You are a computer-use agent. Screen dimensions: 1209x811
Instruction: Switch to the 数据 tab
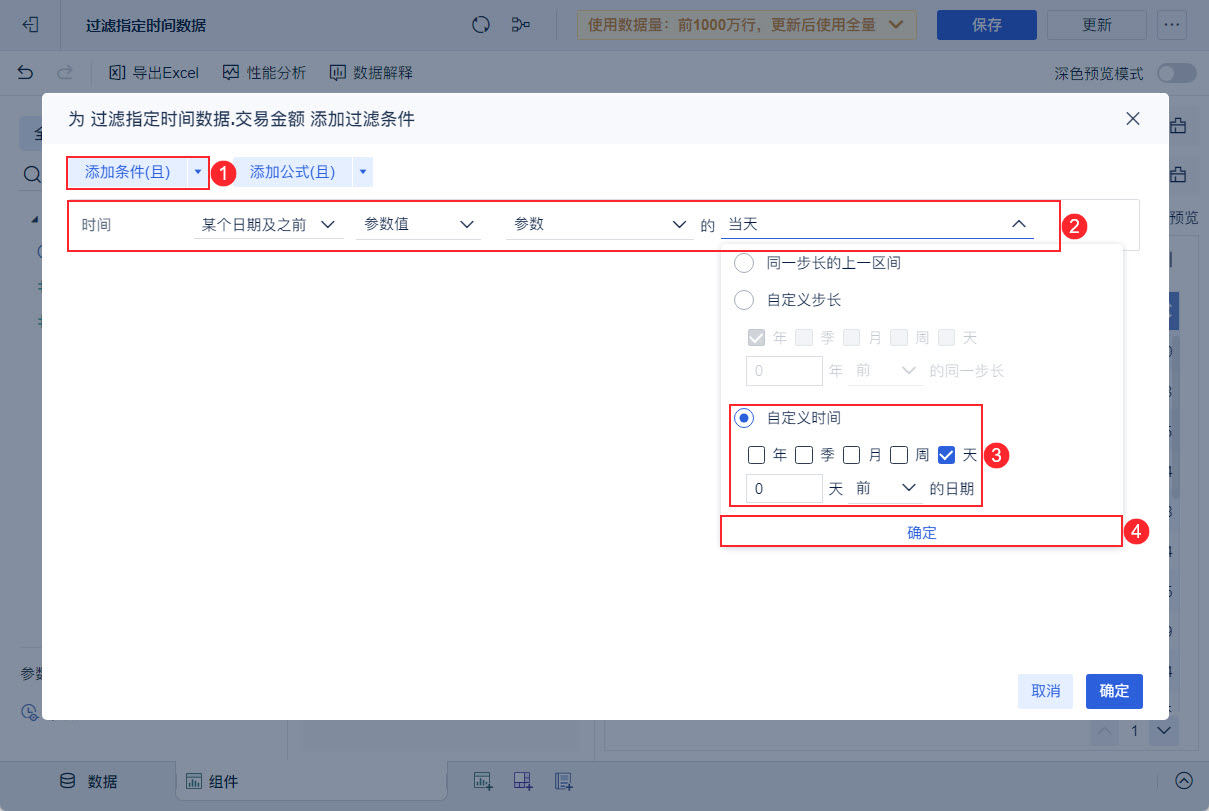click(89, 781)
